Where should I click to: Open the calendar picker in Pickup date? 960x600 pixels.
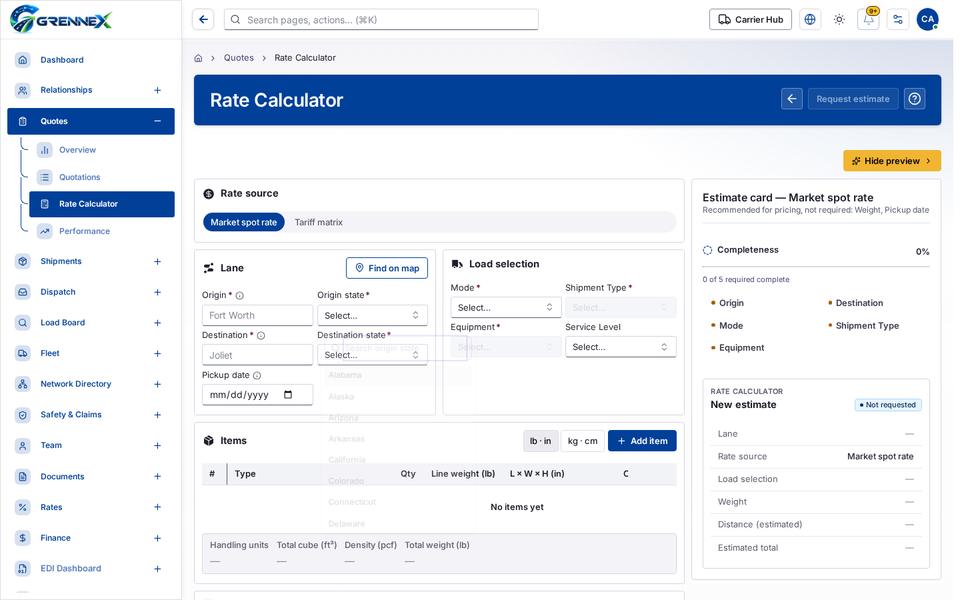click(x=288, y=395)
